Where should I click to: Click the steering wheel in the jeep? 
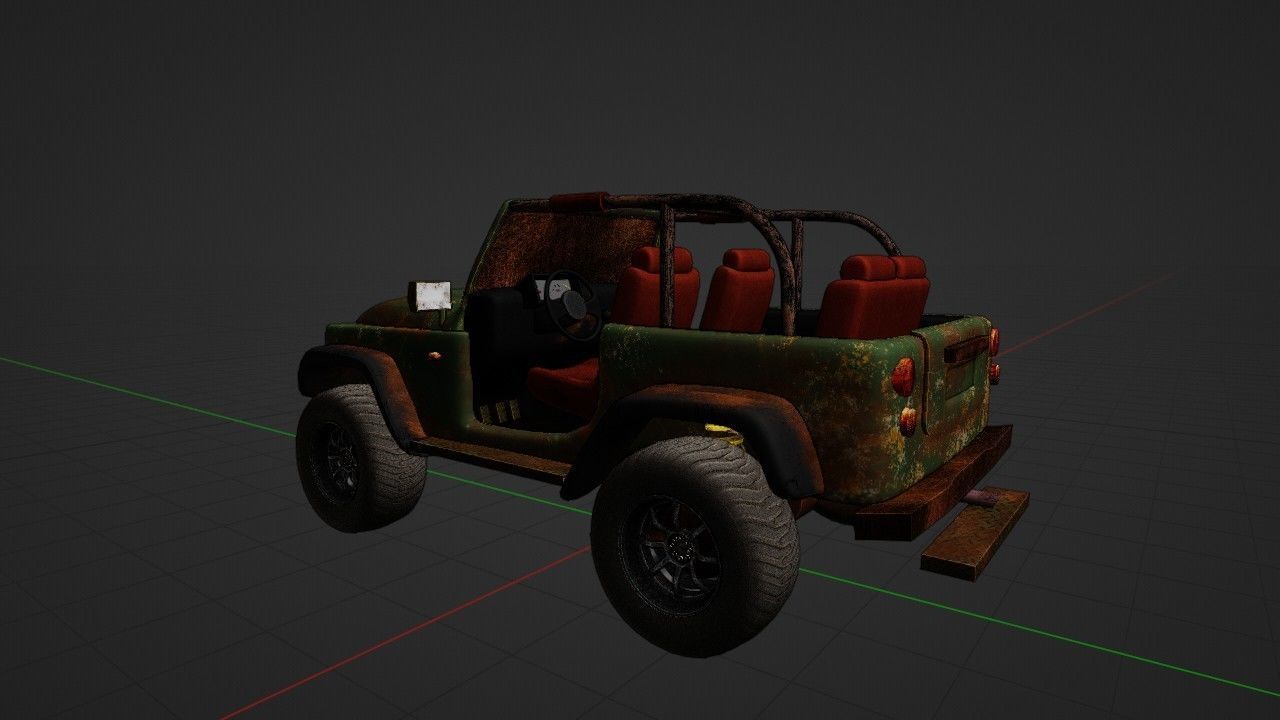(x=572, y=305)
